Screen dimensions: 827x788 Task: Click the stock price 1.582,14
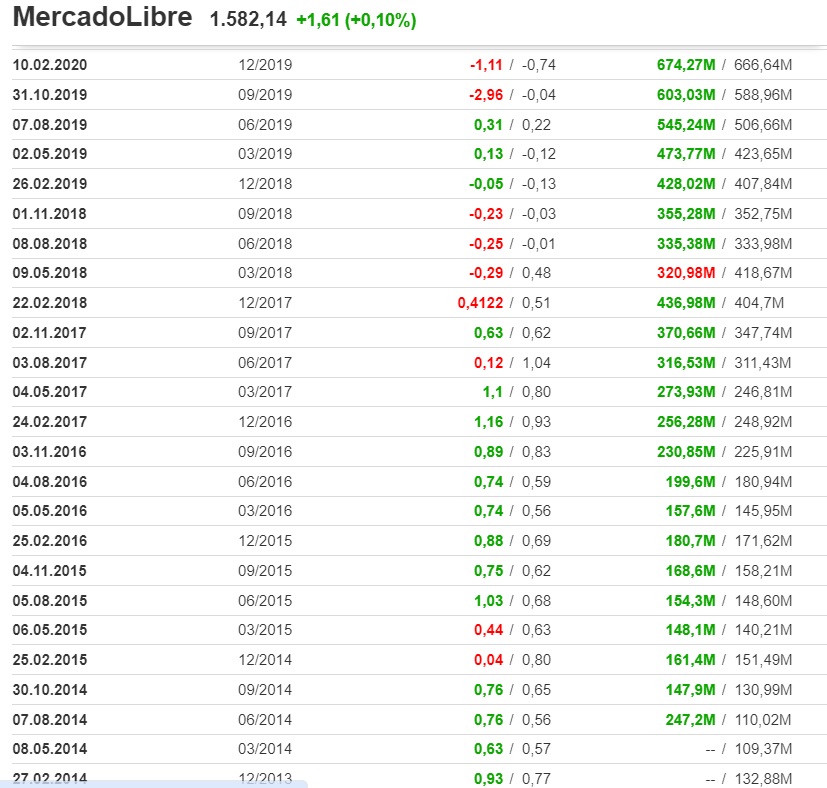click(248, 20)
